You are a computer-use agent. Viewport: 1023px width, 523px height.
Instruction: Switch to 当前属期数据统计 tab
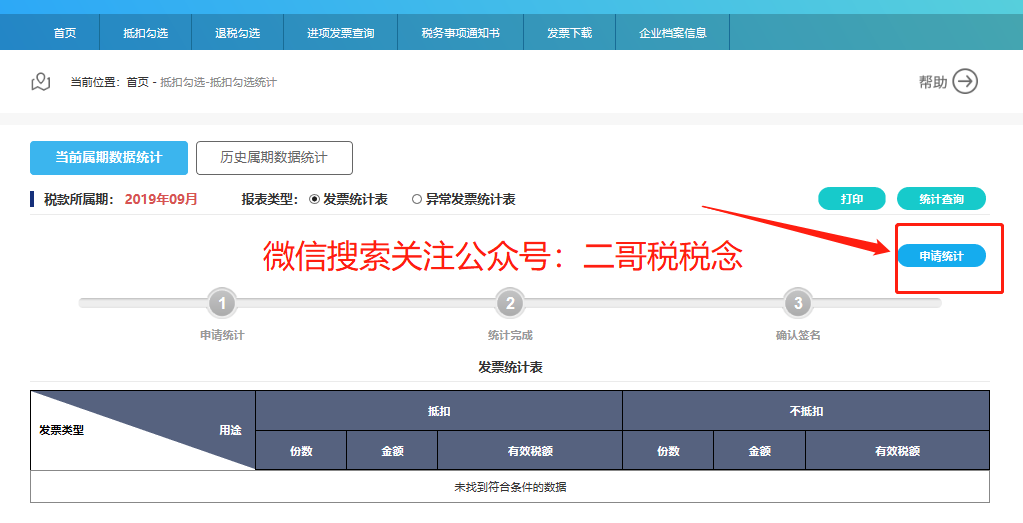109,158
